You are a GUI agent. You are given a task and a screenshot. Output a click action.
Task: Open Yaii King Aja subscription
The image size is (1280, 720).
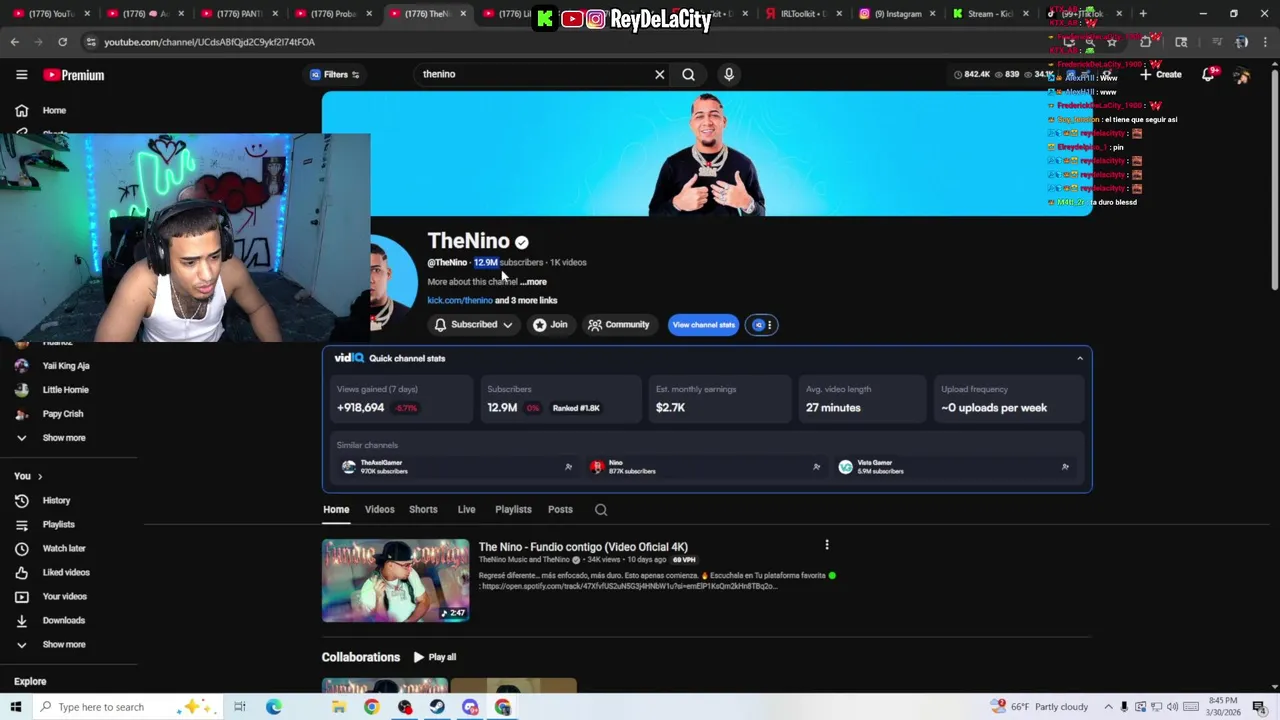tap(66, 366)
